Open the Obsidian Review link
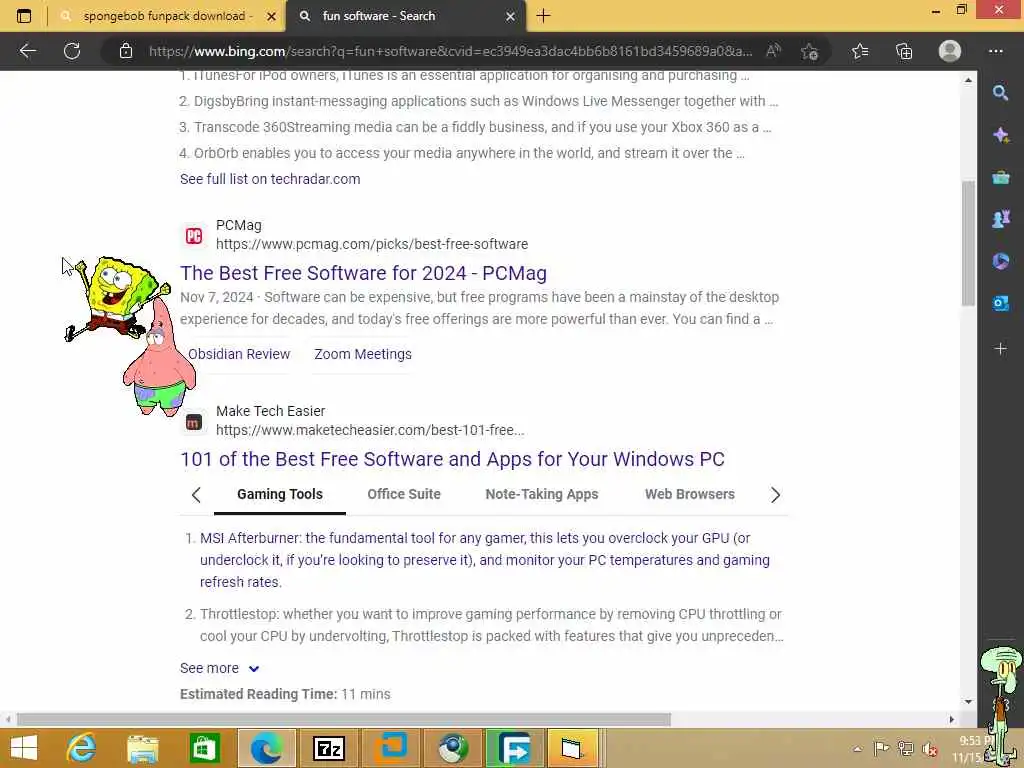Image resolution: width=1024 pixels, height=768 pixels. coord(239,354)
